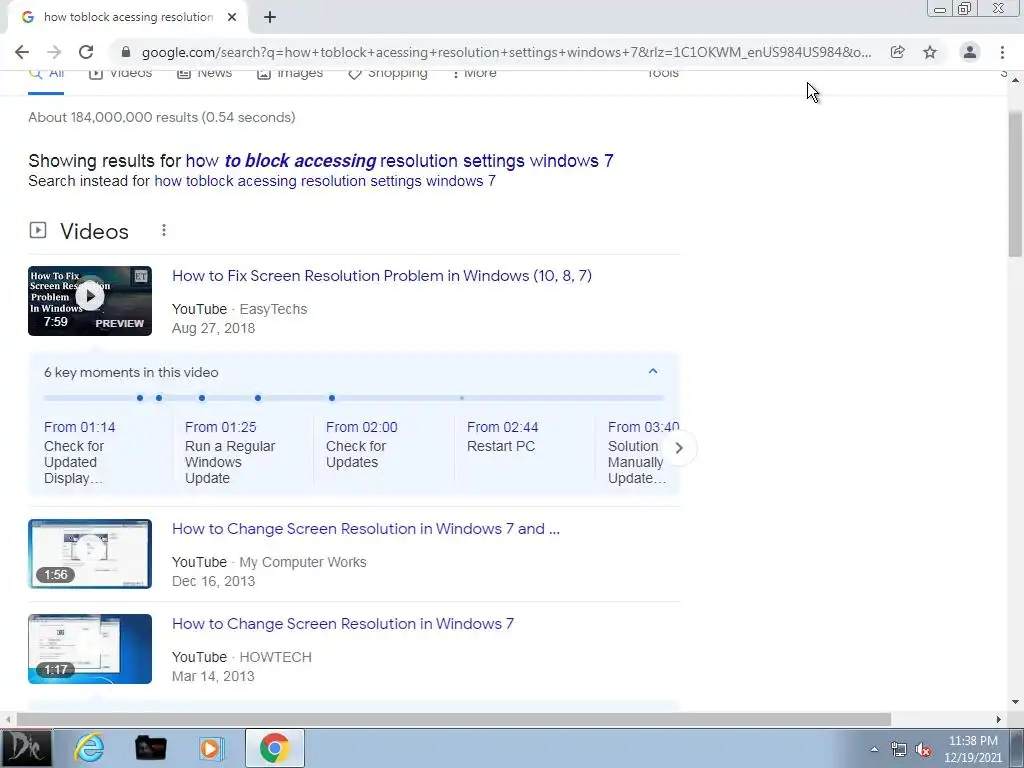Show hidden system tray icons

pos(874,749)
